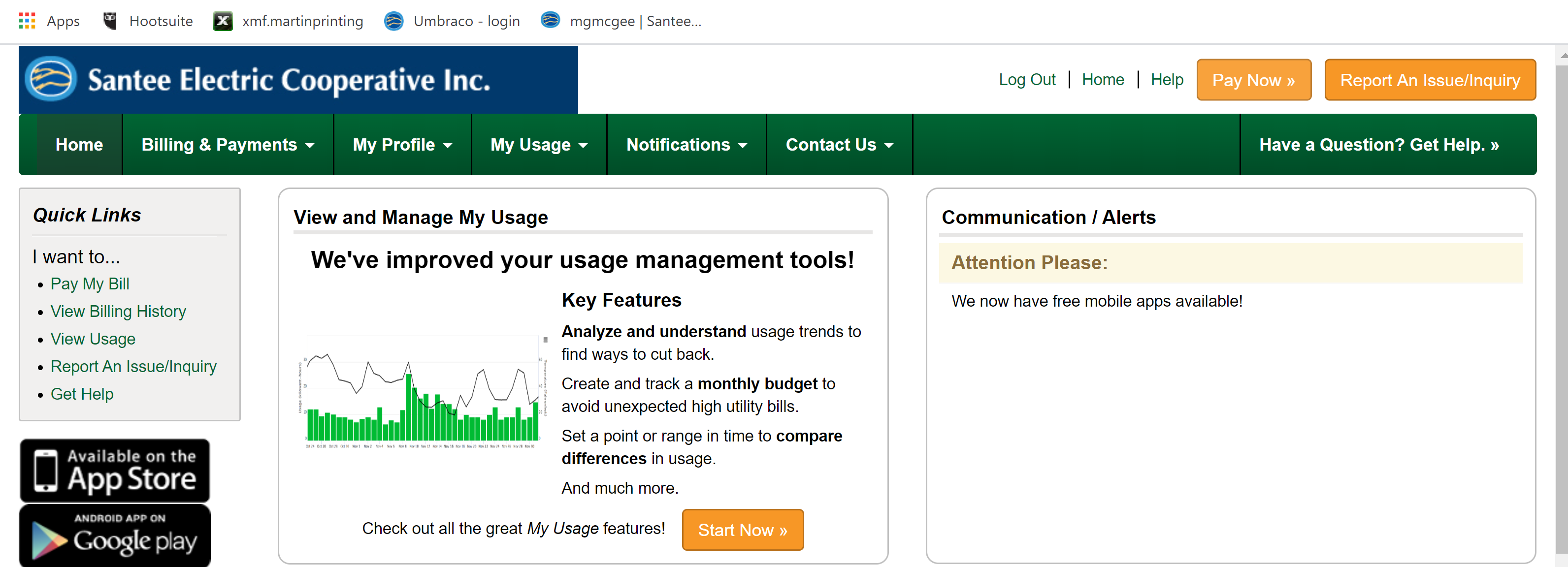
Task: Click Pay My Bill quick link
Action: [90, 283]
